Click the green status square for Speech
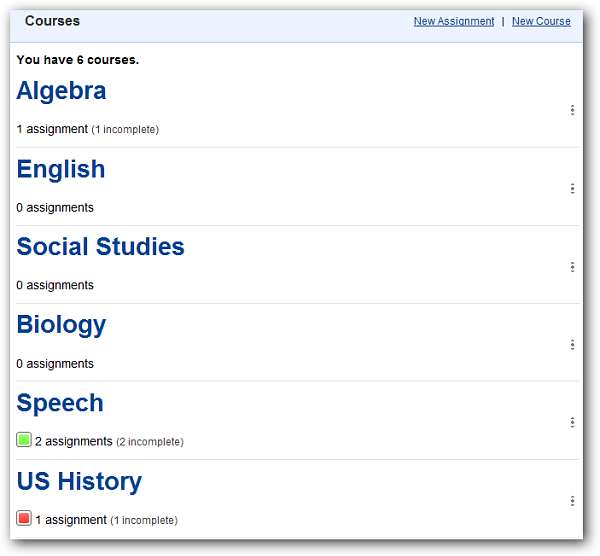 [x=24, y=440]
